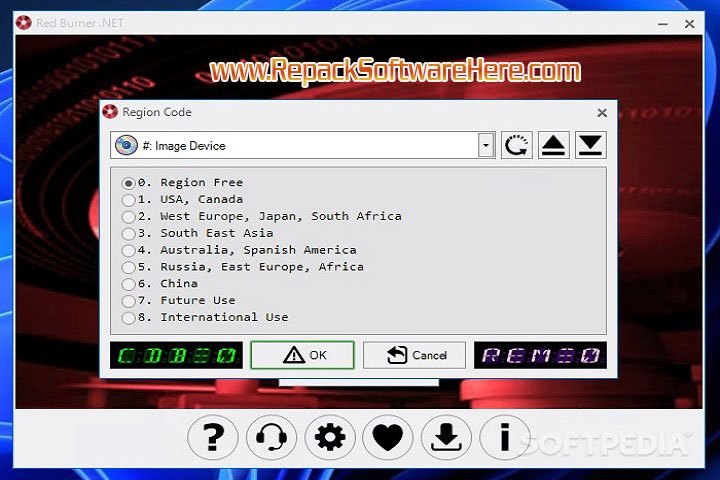Screen dimensions: 720x480
Task: Click the download arrow icon
Action: coord(446,437)
